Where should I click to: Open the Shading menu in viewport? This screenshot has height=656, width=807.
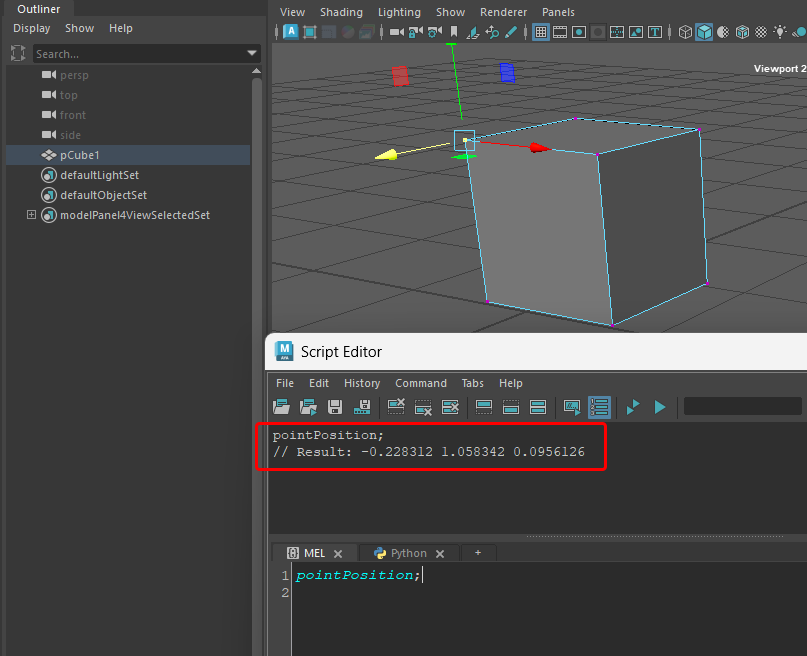(341, 12)
